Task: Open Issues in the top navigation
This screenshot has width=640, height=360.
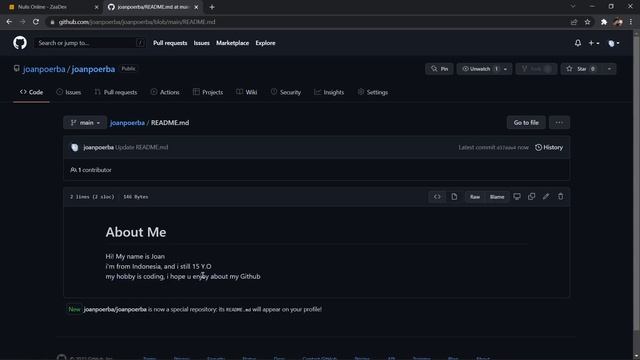Action: click(202, 43)
